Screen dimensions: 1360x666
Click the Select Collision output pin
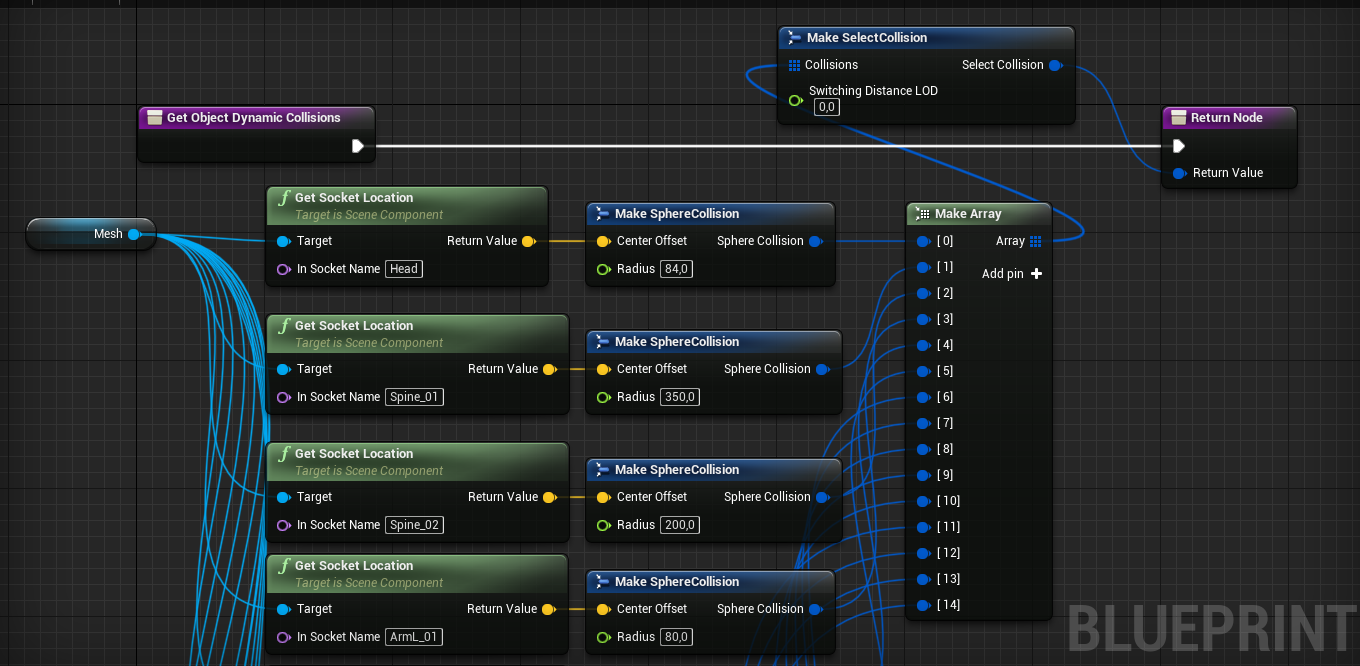click(1054, 65)
